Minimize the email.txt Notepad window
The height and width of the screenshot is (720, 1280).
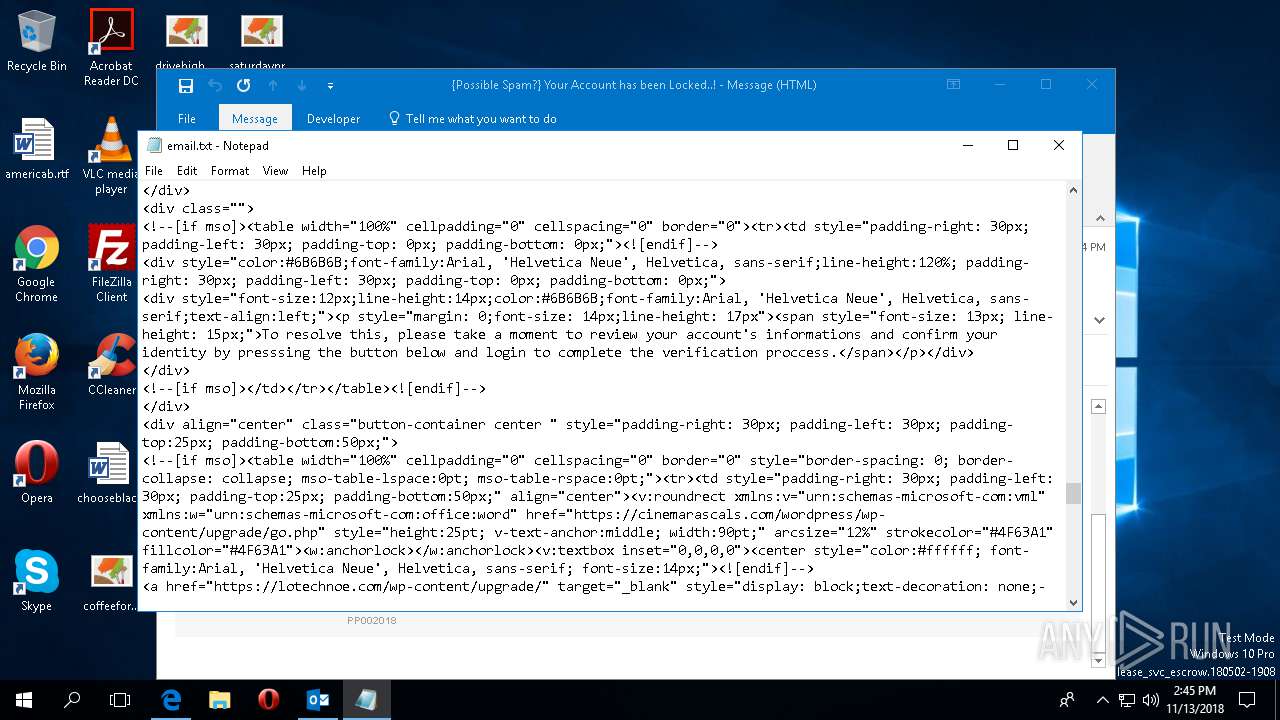pyautogui.click(x=967, y=145)
